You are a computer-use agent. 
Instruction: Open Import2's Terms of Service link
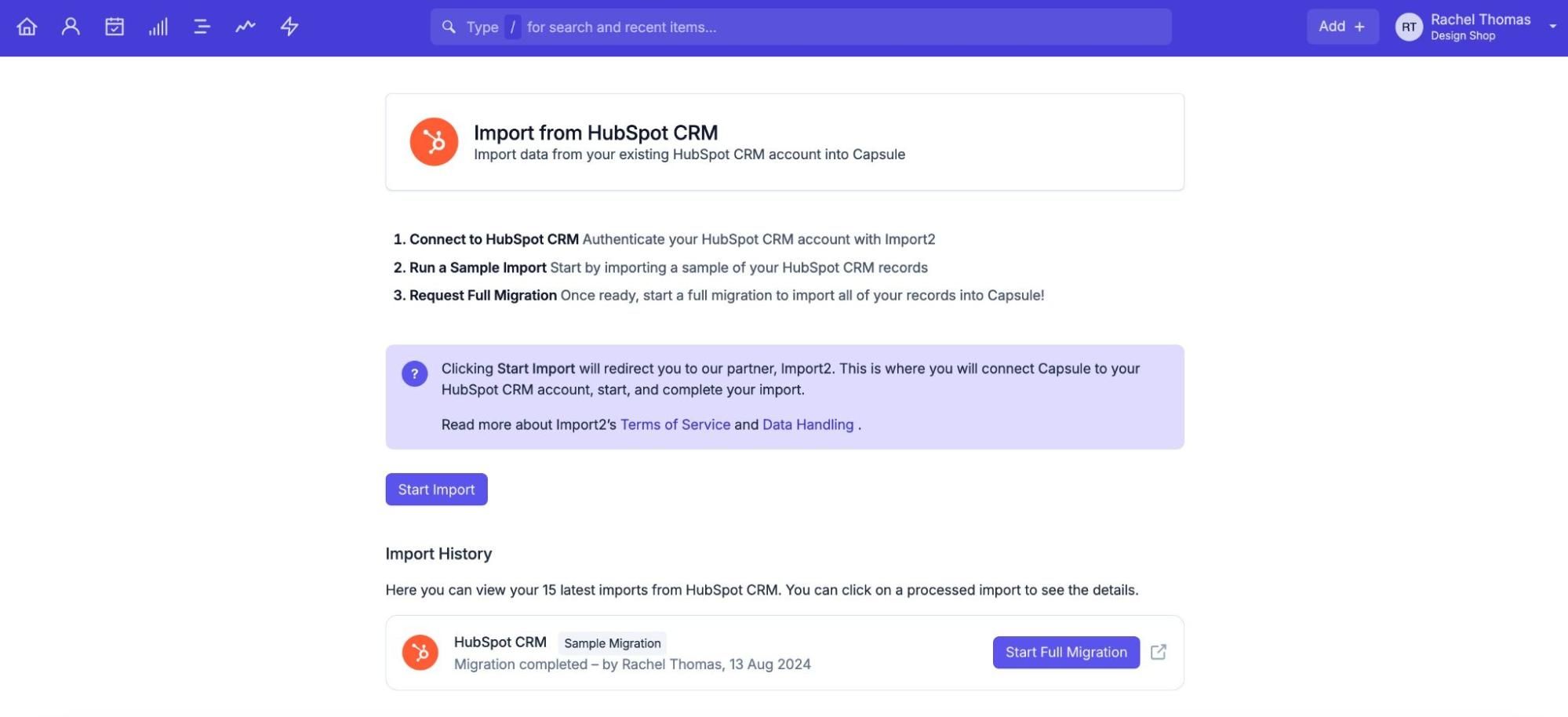click(x=675, y=424)
